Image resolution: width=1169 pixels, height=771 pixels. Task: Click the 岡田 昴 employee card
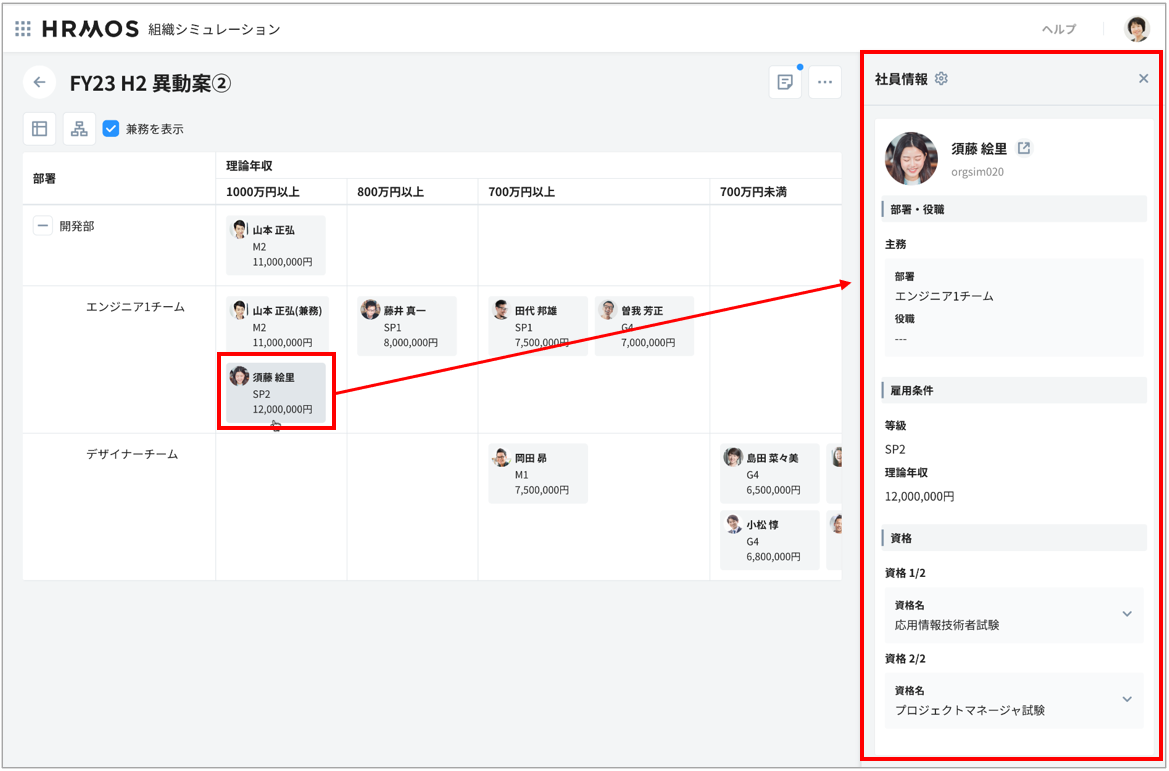[x=538, y=474]
